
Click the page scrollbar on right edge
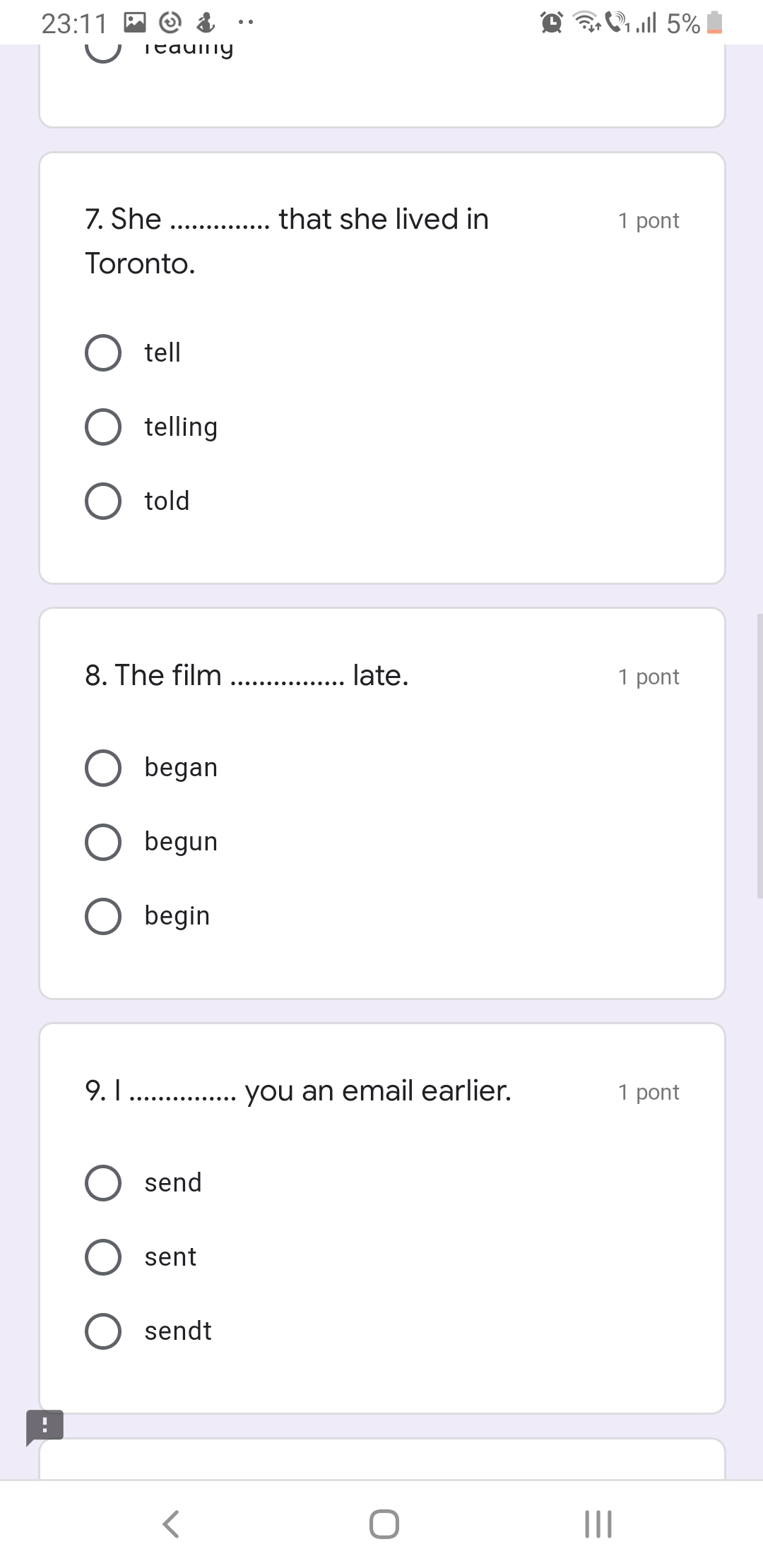[x=759, y=756]
